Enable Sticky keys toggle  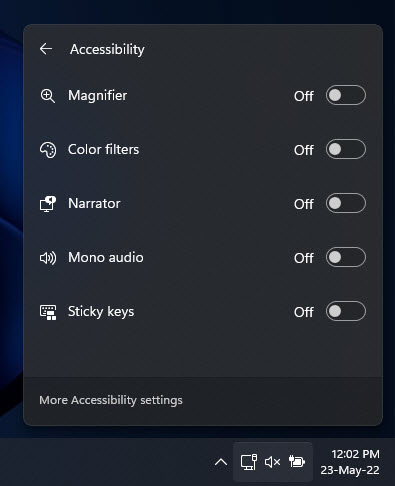click(346, 311)
